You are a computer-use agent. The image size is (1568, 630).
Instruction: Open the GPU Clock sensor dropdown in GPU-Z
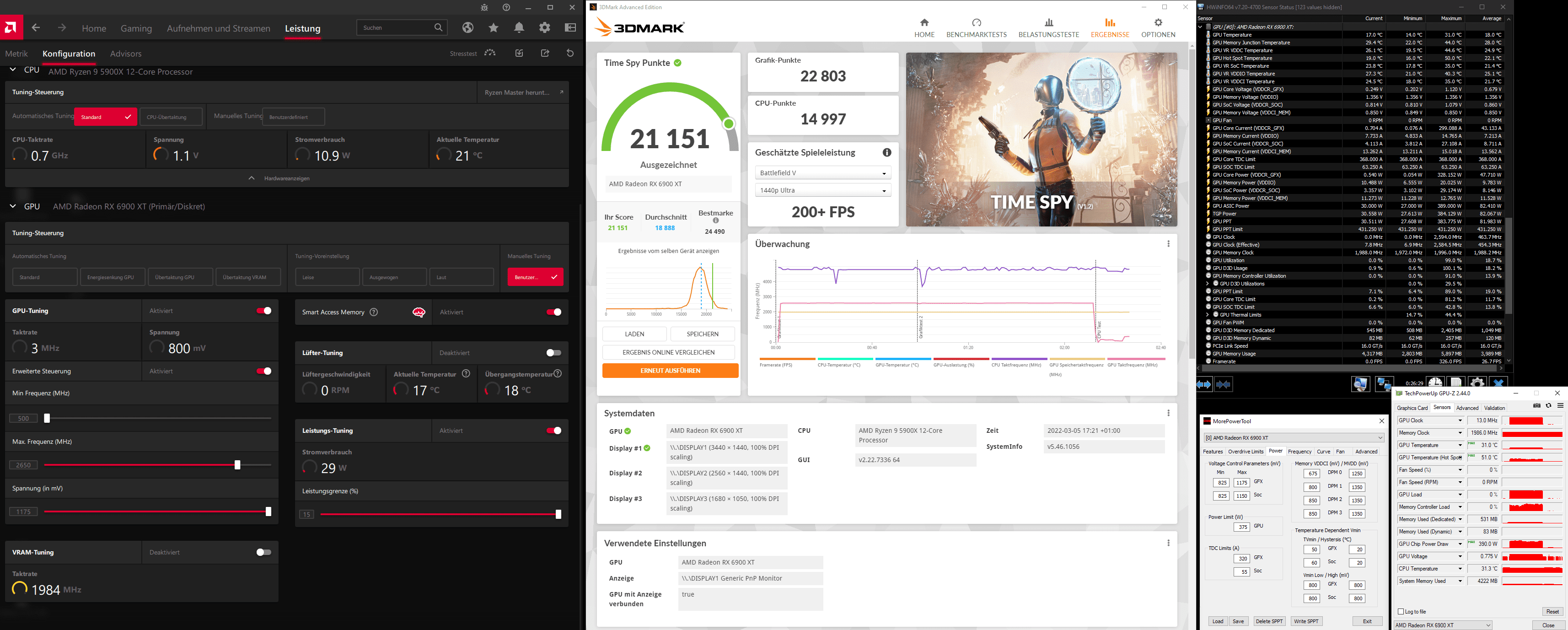[x=1460, y=420]
